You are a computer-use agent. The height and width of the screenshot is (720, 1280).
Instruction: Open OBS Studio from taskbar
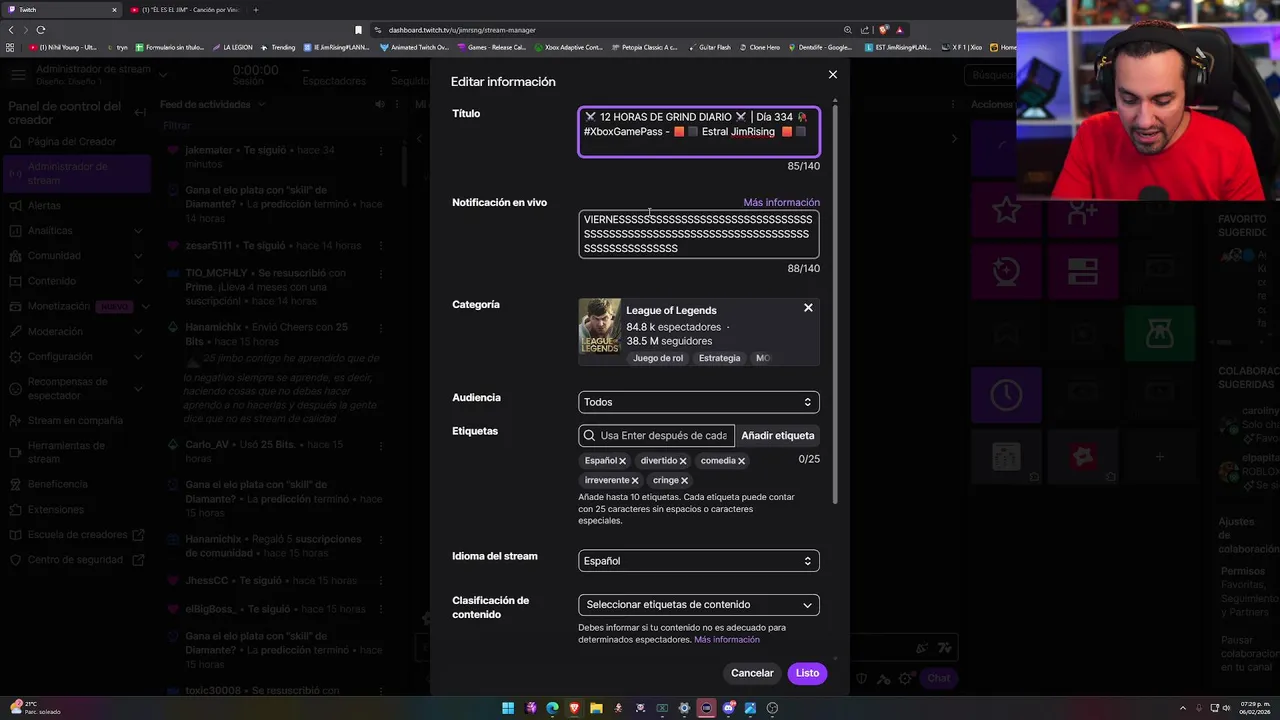tap(772, 708)
